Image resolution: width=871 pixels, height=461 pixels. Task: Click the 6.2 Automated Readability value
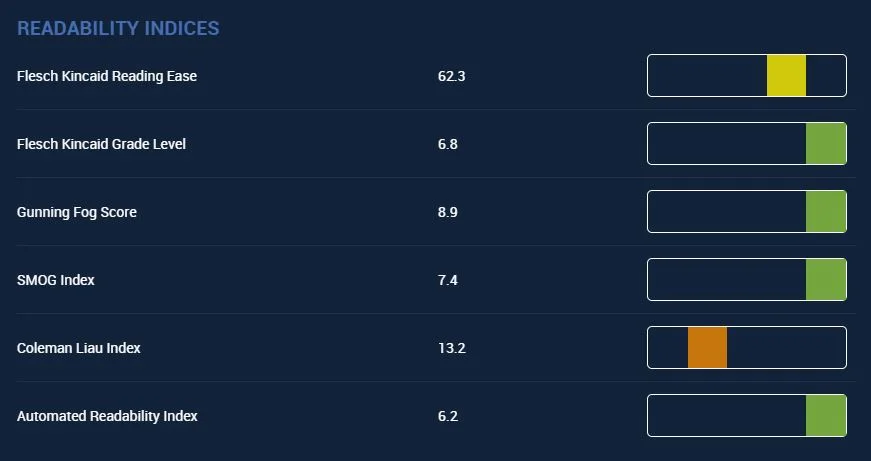coord(448,416)
